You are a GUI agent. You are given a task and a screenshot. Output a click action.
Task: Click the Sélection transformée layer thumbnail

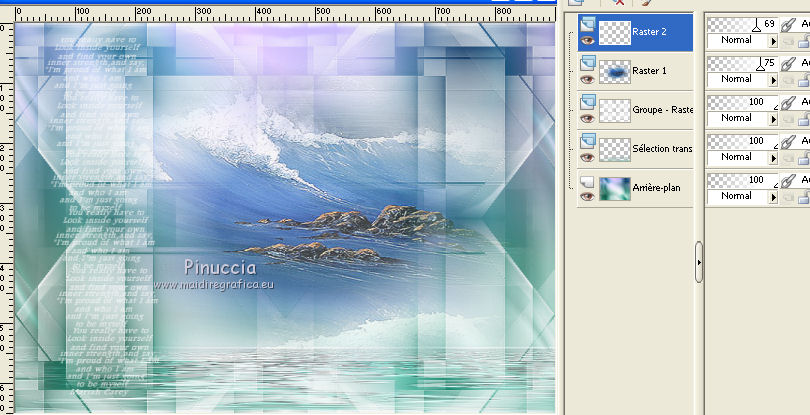pos(615,149)
